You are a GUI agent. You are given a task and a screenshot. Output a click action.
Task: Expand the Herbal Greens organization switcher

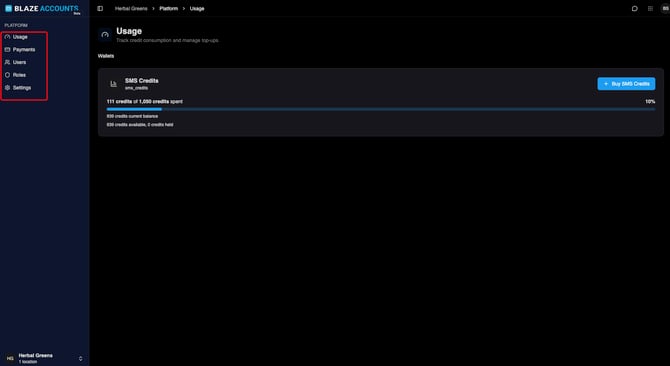(44, 358)
